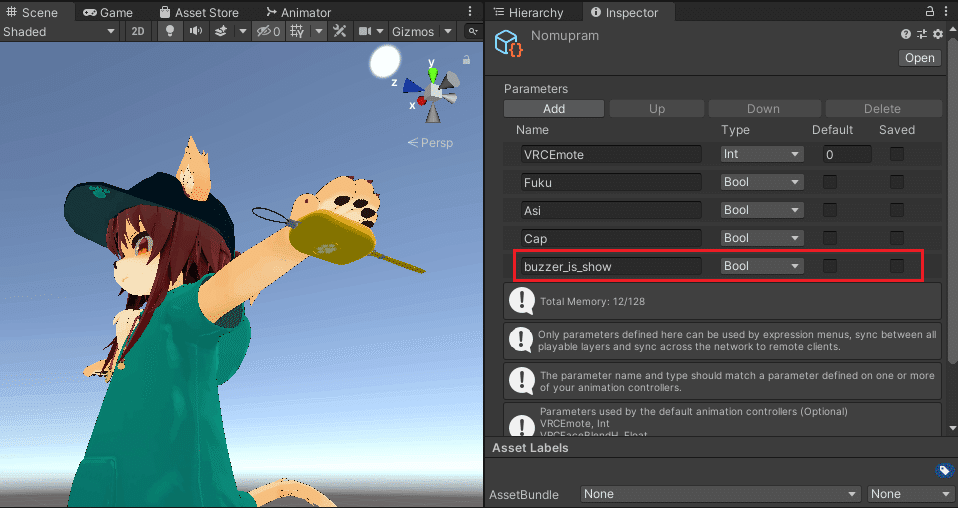958x508 pixels.
Task: Open the AssetBundle variant dropdown
Action: pyautogui.click(x=910, y=494)
